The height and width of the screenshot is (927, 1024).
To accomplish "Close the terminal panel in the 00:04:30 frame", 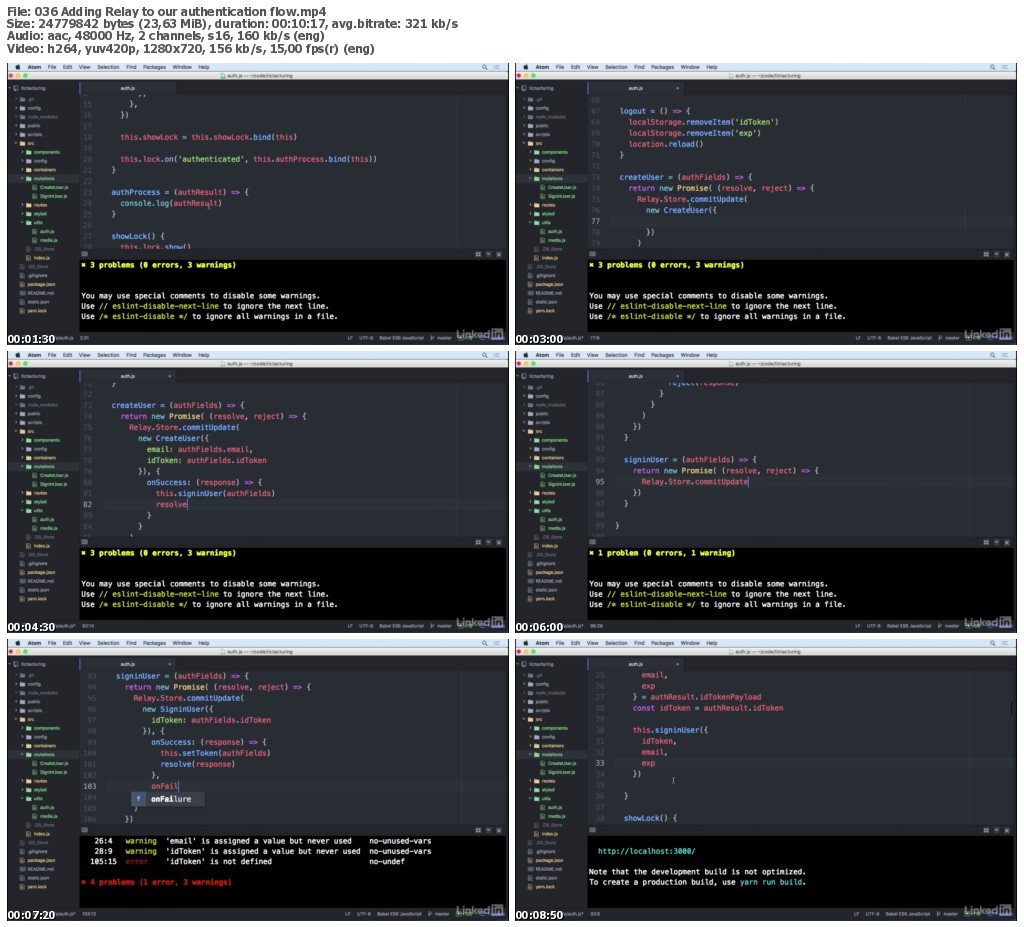I will click(499, 542).
